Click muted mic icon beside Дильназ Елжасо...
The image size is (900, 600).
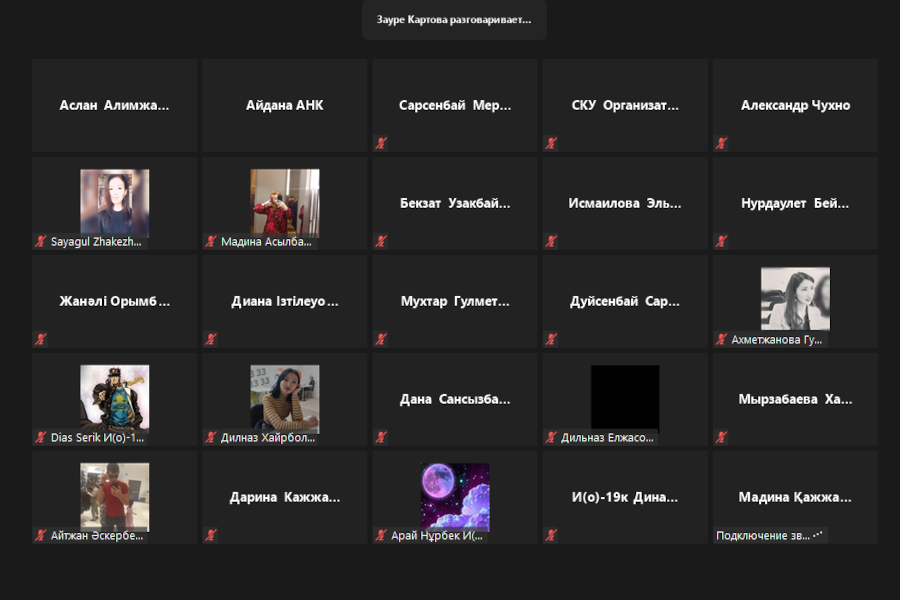[x=551, y=438]
